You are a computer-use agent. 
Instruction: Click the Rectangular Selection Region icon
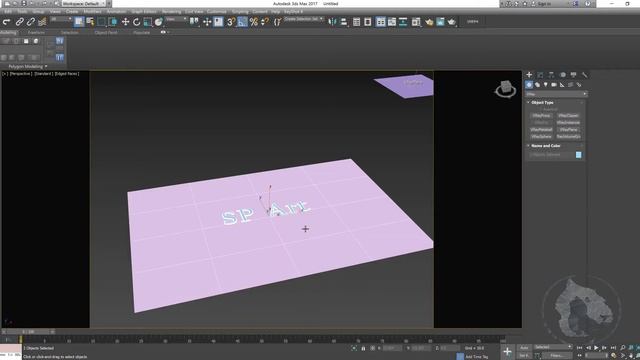(101, 22)
